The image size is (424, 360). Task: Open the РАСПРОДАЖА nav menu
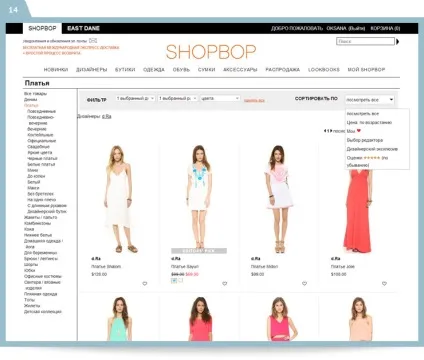pos(283,70)
